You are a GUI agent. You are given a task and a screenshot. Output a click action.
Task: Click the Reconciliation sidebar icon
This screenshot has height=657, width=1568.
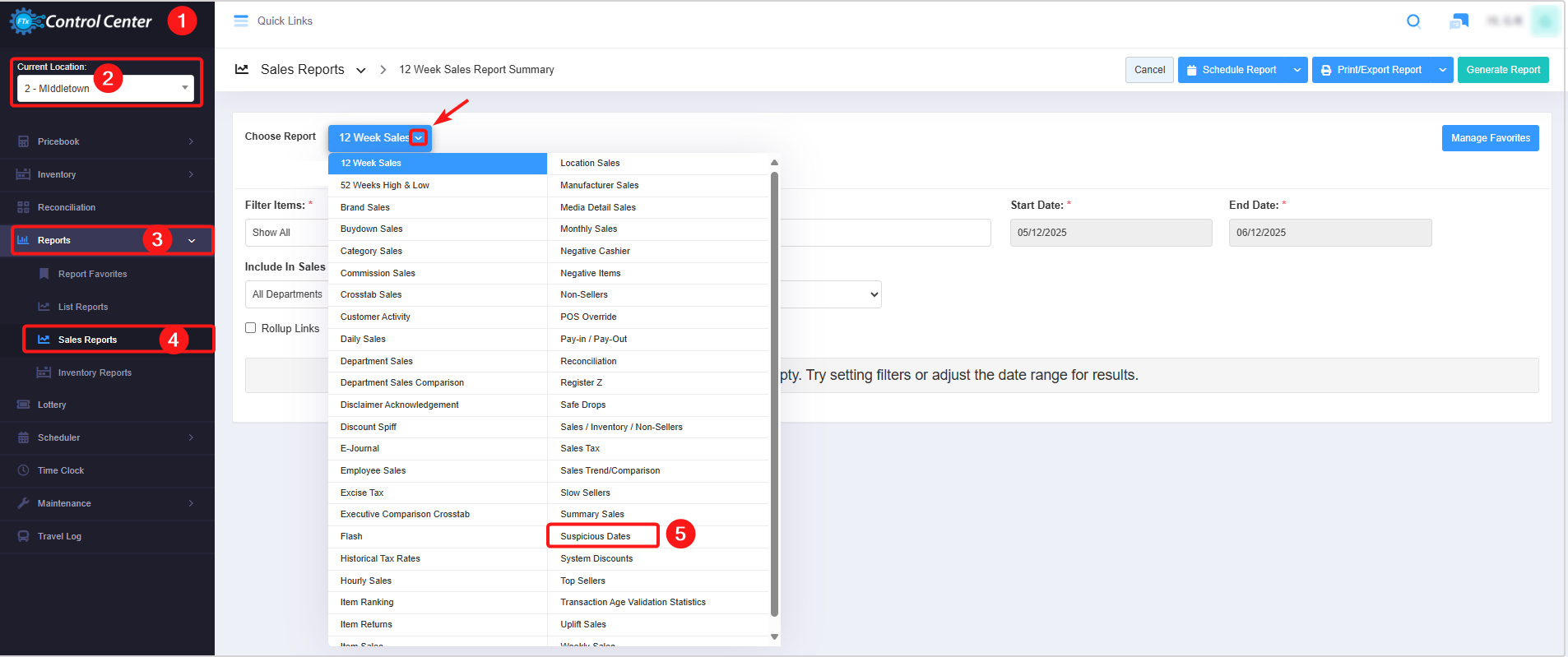(x=23, y=207)
